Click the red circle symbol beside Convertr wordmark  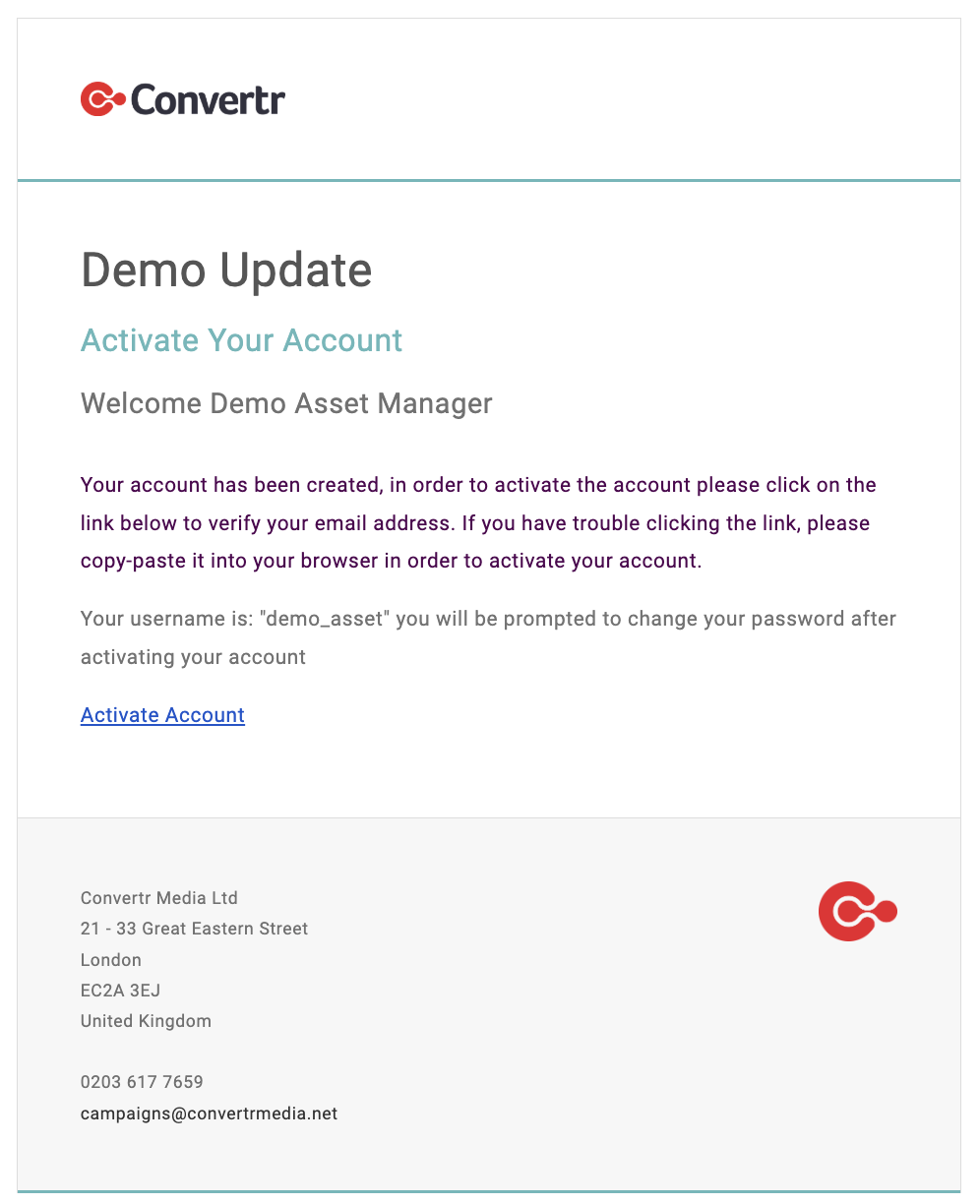pos(102,99)
